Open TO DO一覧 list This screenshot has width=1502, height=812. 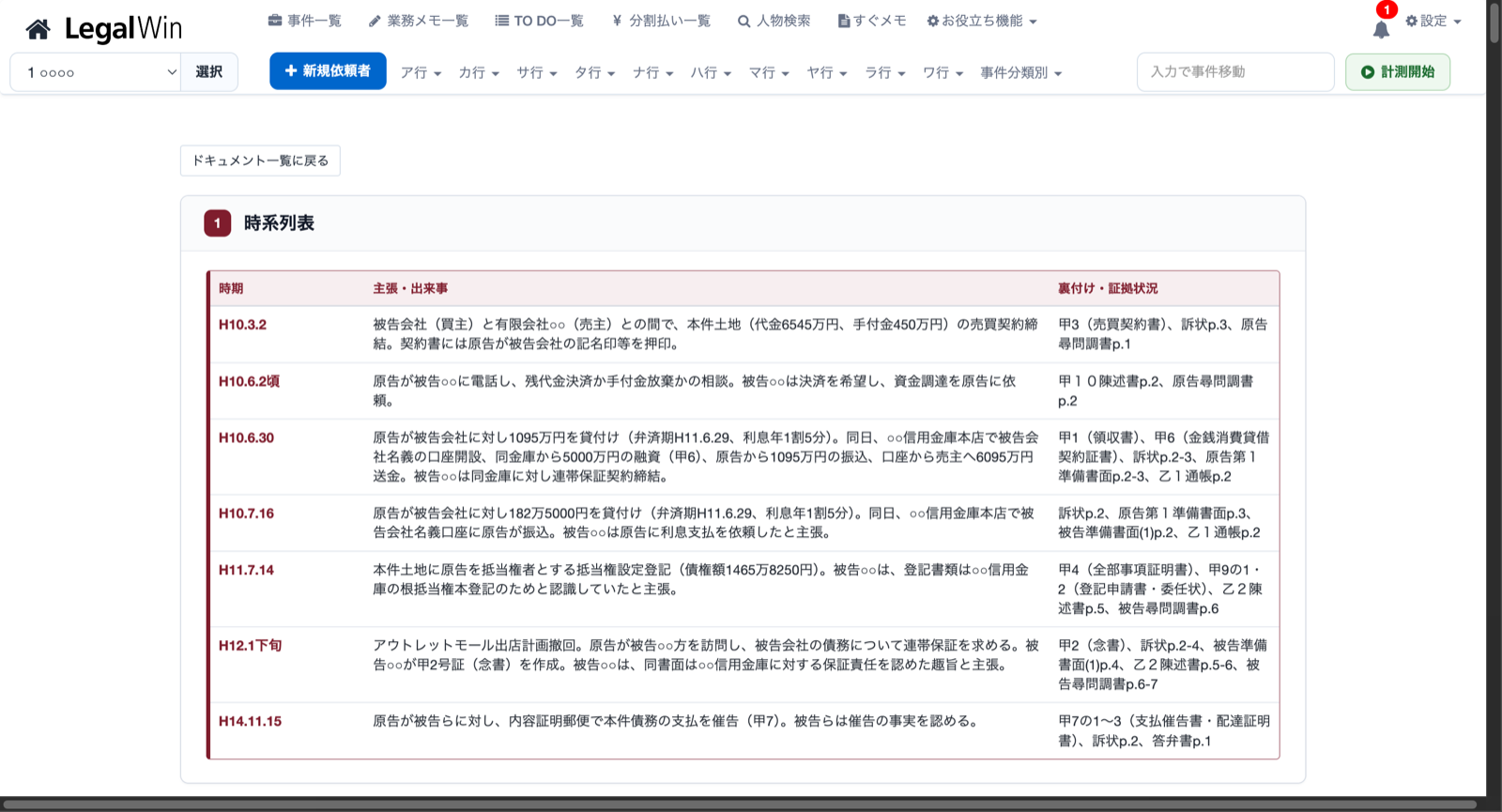pos(540,21)
